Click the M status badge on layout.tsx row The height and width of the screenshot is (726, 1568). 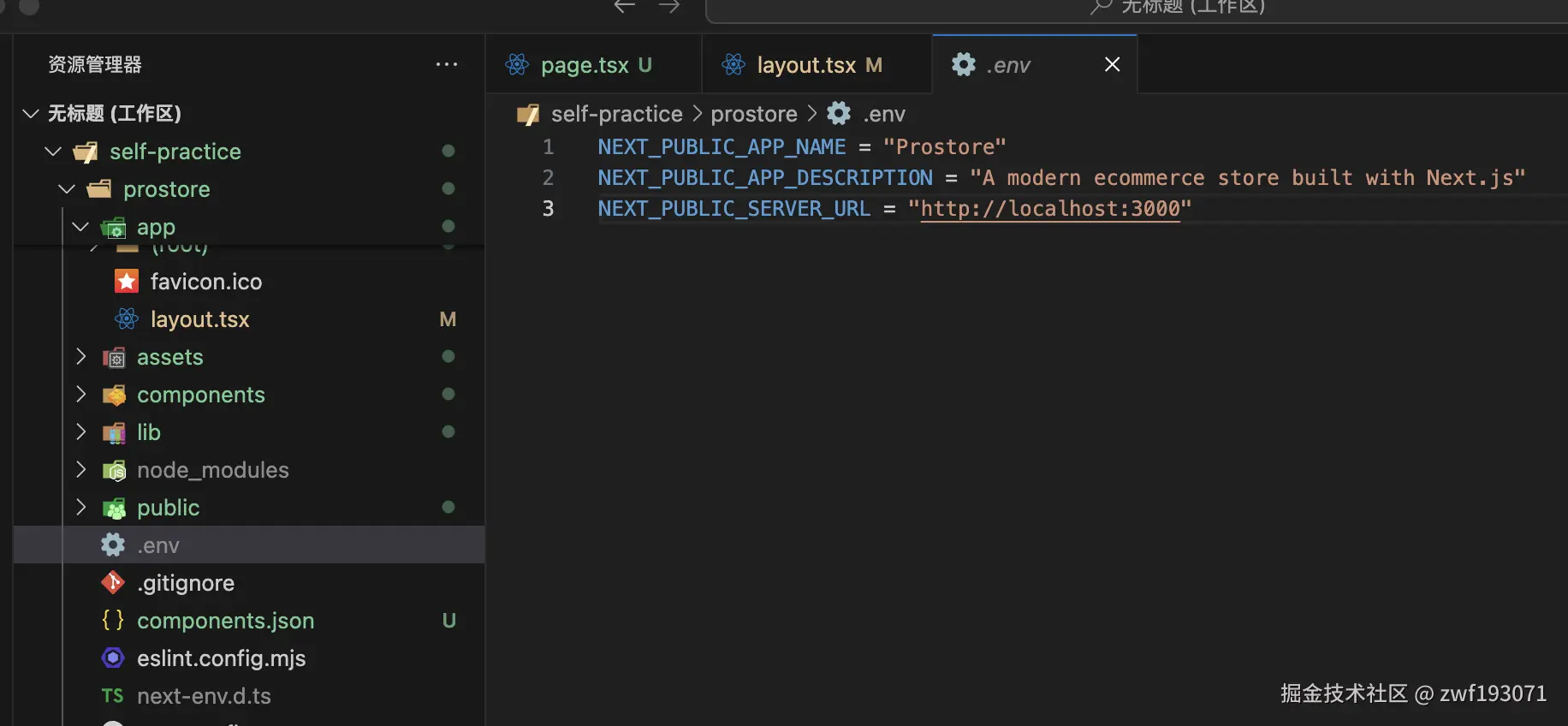coord(448,319)
